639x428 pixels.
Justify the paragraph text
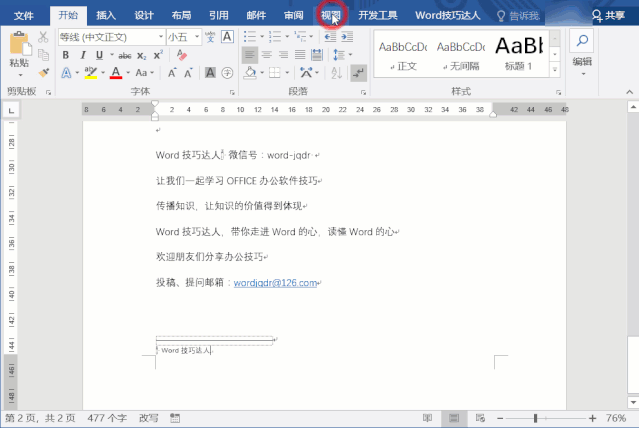click(x=300, y=55)
